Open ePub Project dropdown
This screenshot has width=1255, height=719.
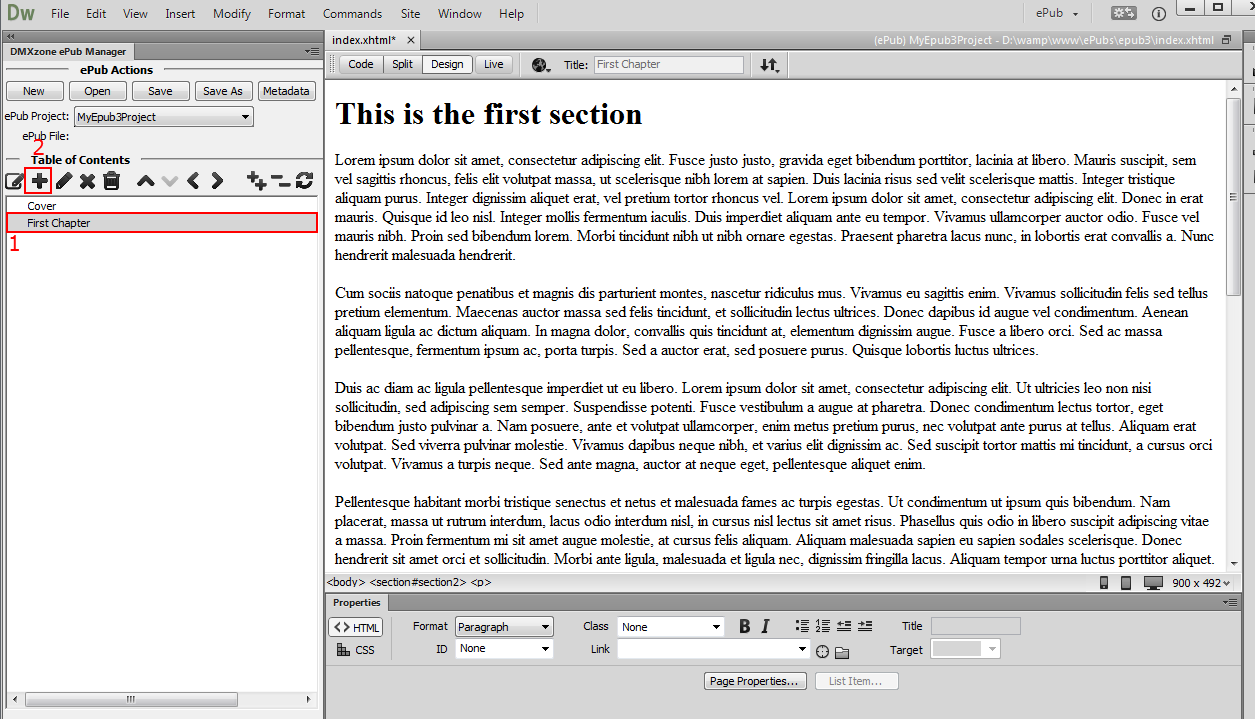click(x=164, y=117)
